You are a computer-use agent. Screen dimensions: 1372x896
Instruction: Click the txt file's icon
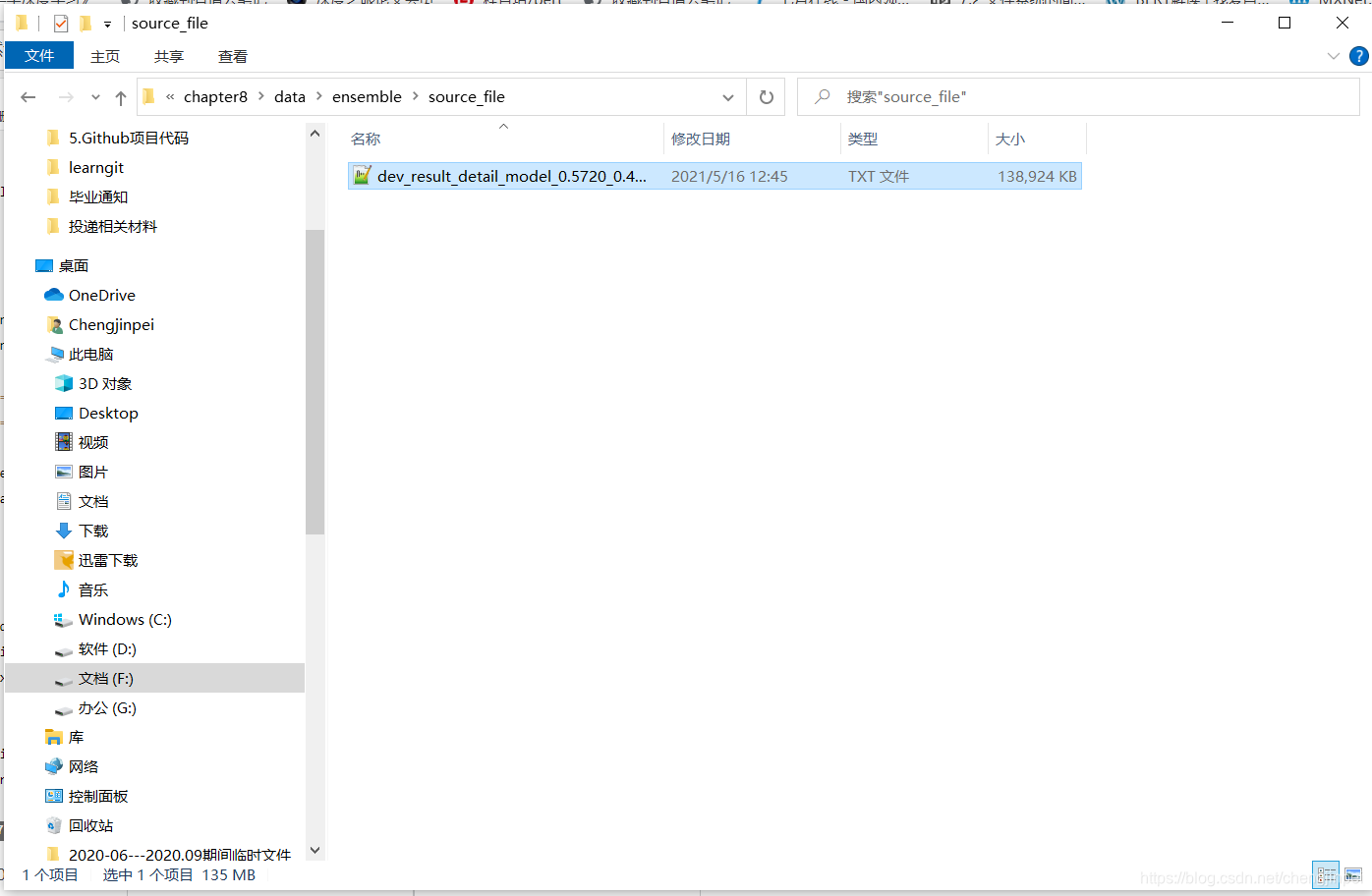point(362,176)
